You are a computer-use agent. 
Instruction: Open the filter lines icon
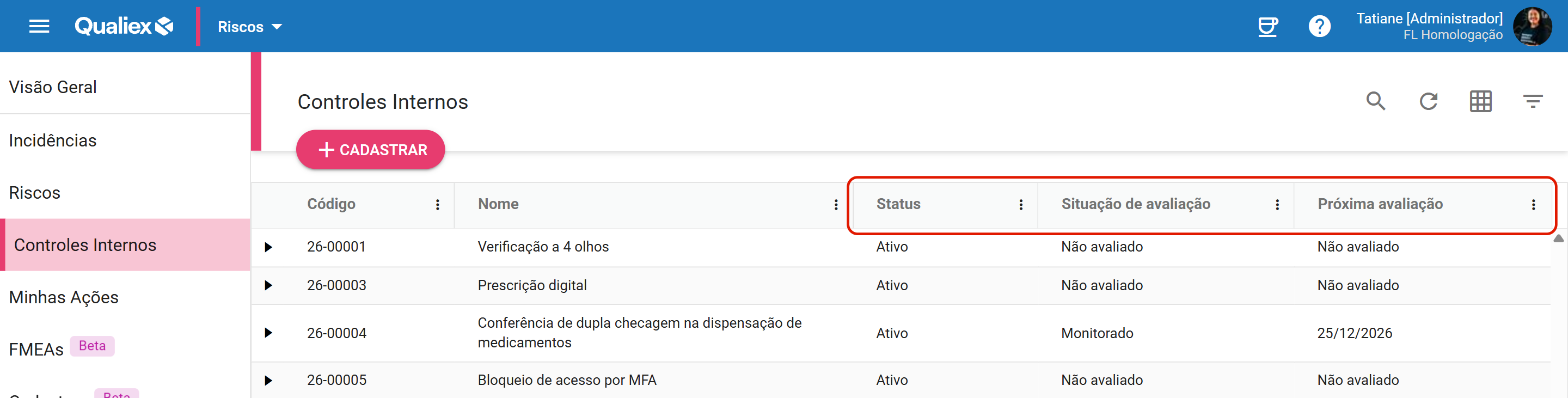point(1533,101)
